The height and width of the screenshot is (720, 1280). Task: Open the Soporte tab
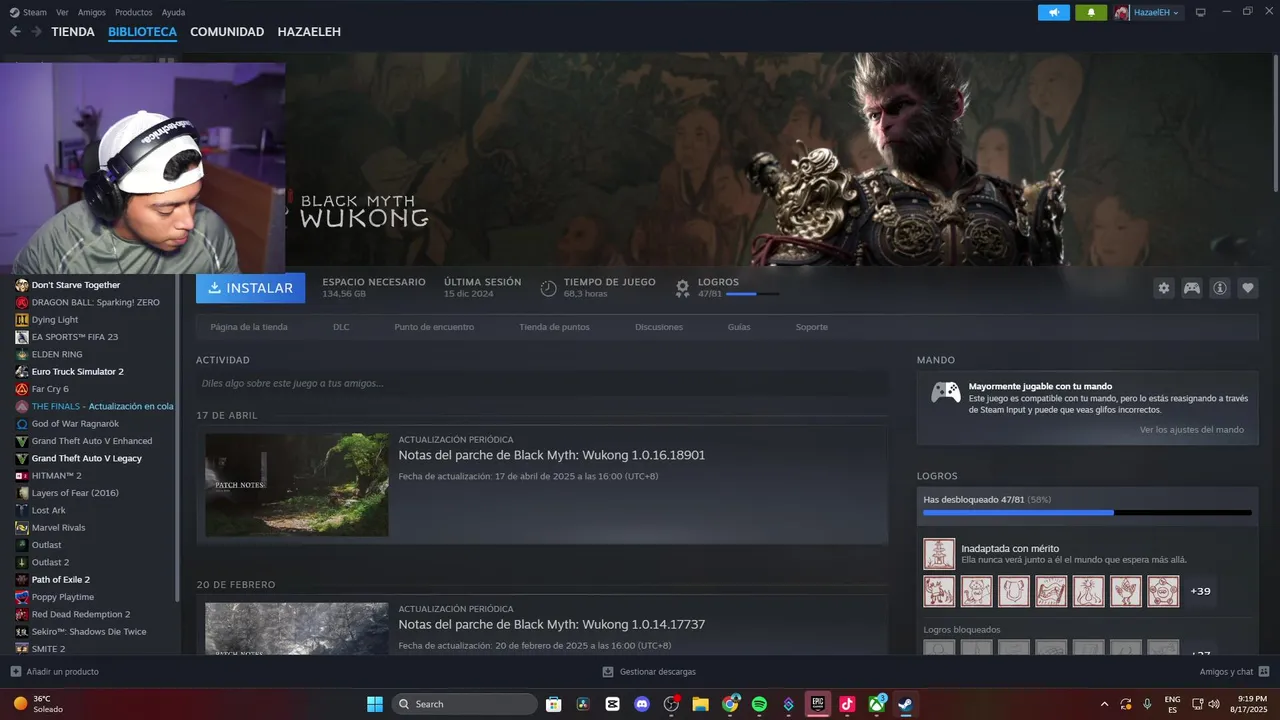coord(812,327)
